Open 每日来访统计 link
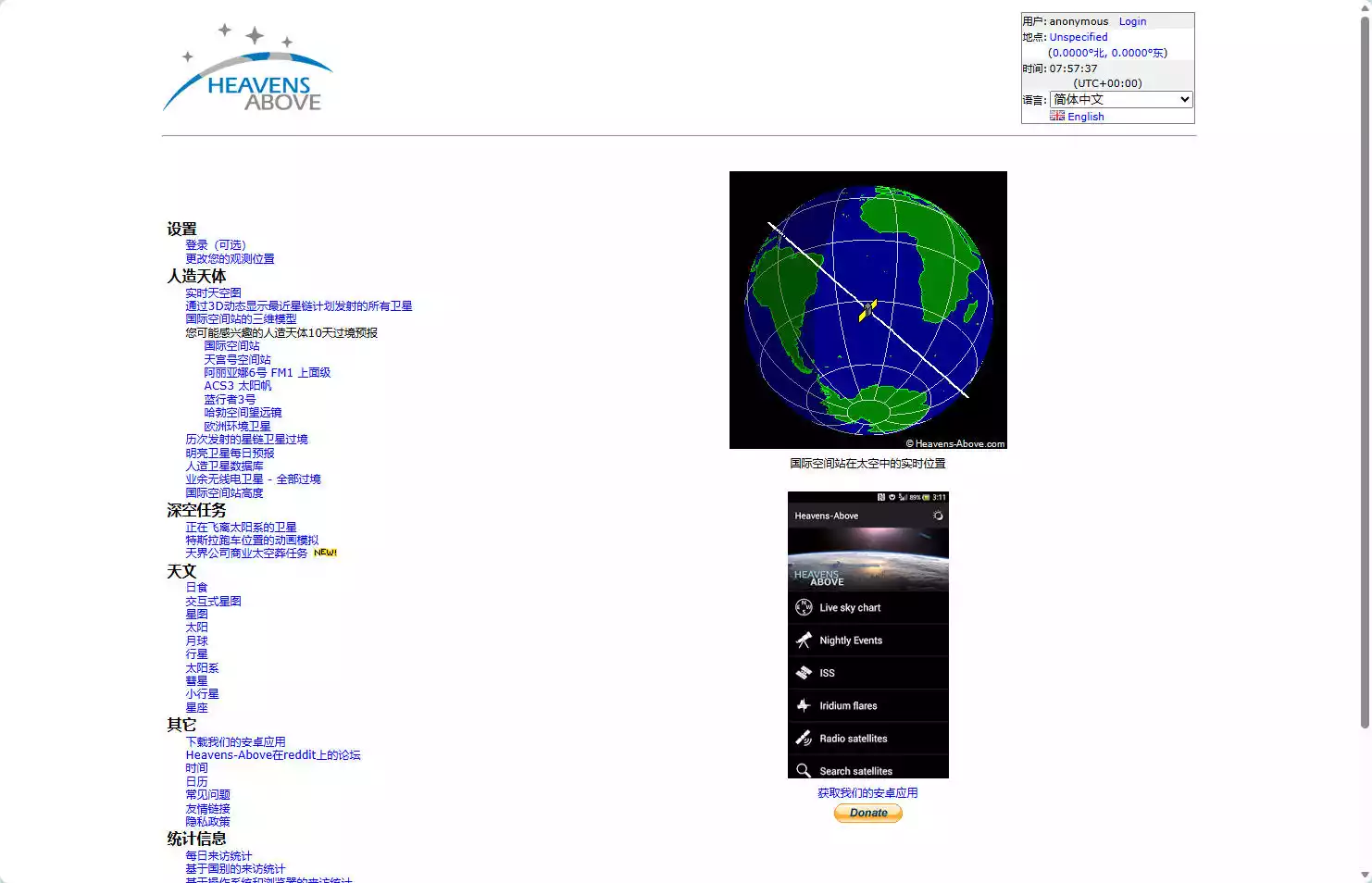The width and height of the screenshot is (1372, 883). pos(218,856)
